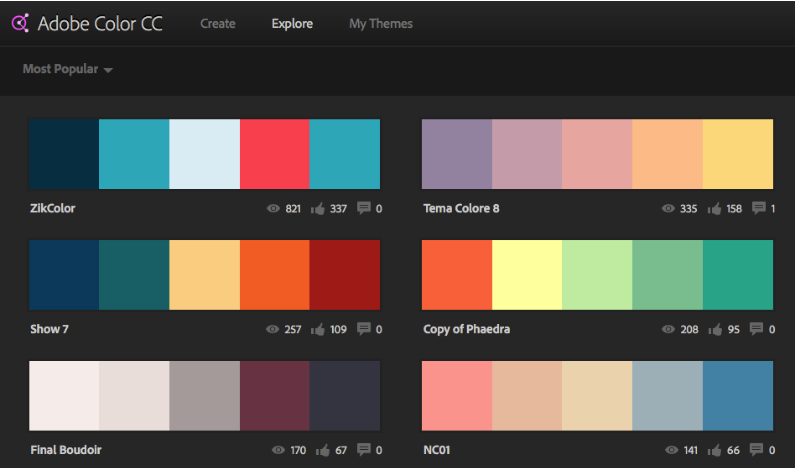Click the 170 views count of Final Boudoir

pos(298,450)
